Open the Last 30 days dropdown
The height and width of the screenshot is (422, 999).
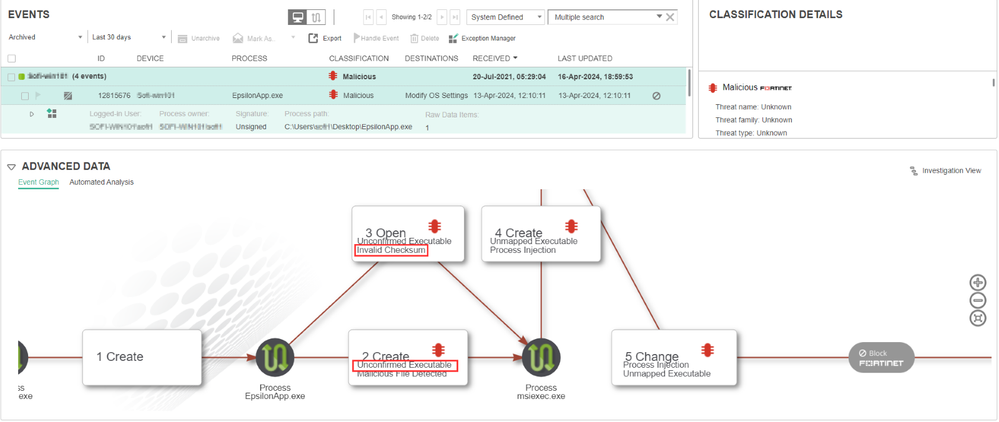[129, 37]
